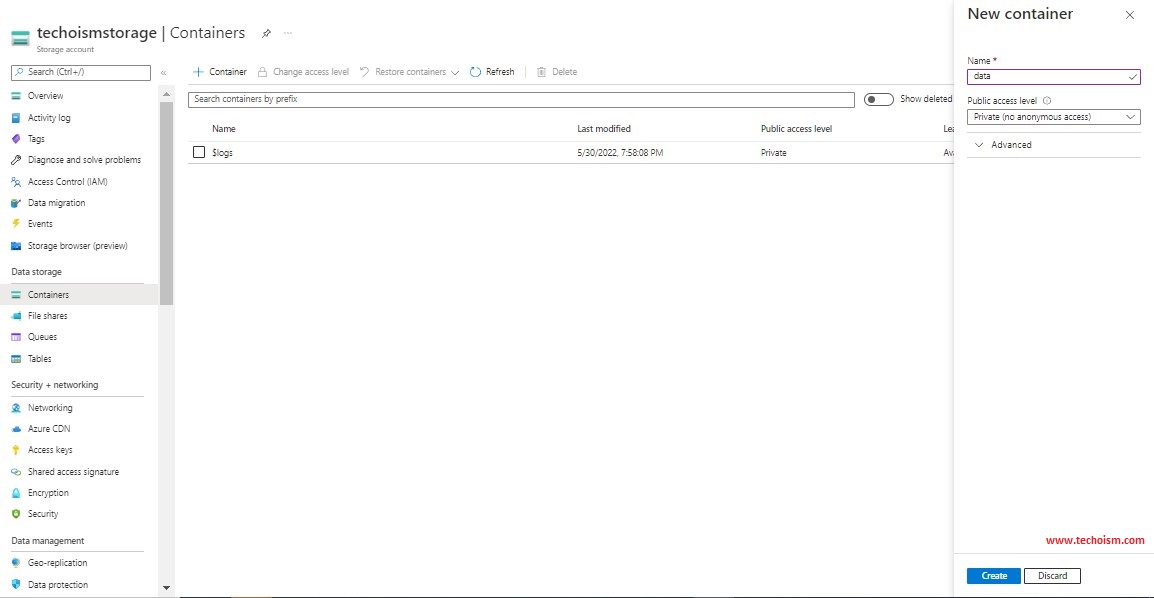Click the Events lightning icon

tap(16, 224)
